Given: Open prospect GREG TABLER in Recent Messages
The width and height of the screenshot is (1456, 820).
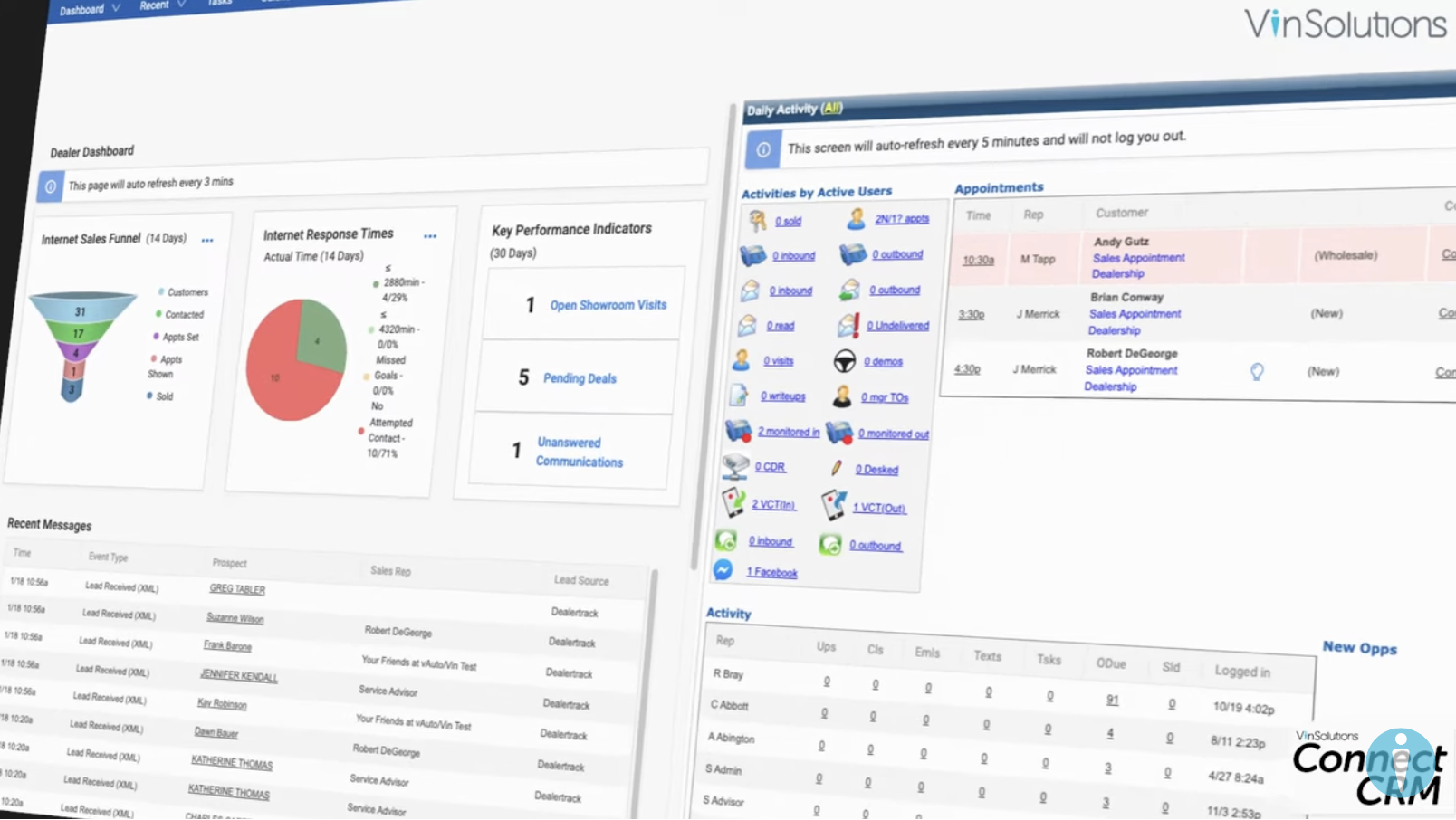Looking at the screenshot, I should pos(237,588).
